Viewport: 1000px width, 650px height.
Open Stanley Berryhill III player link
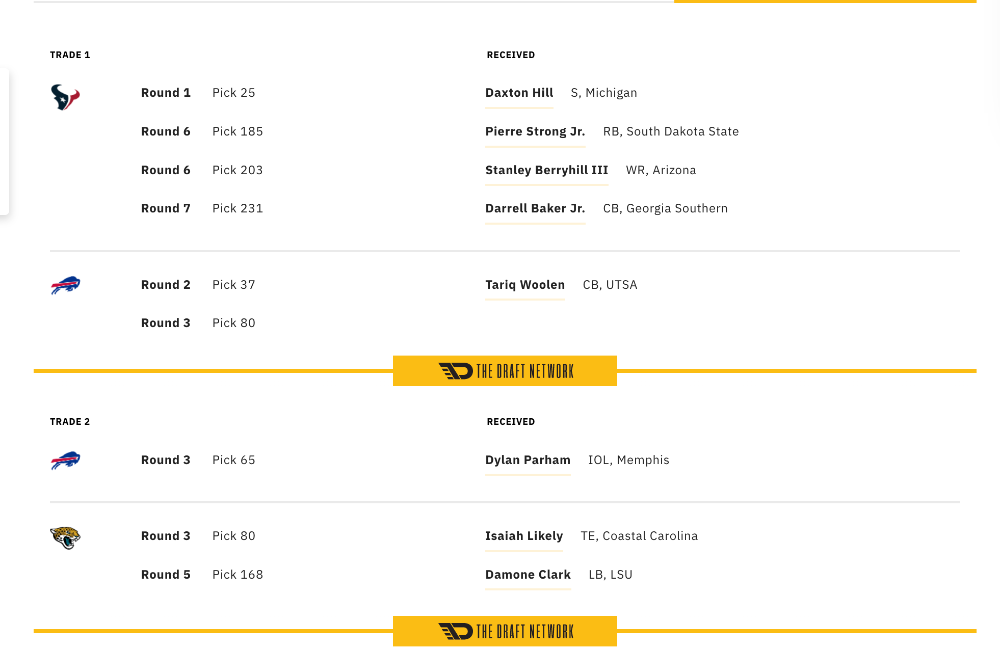[x=547, y=170]
